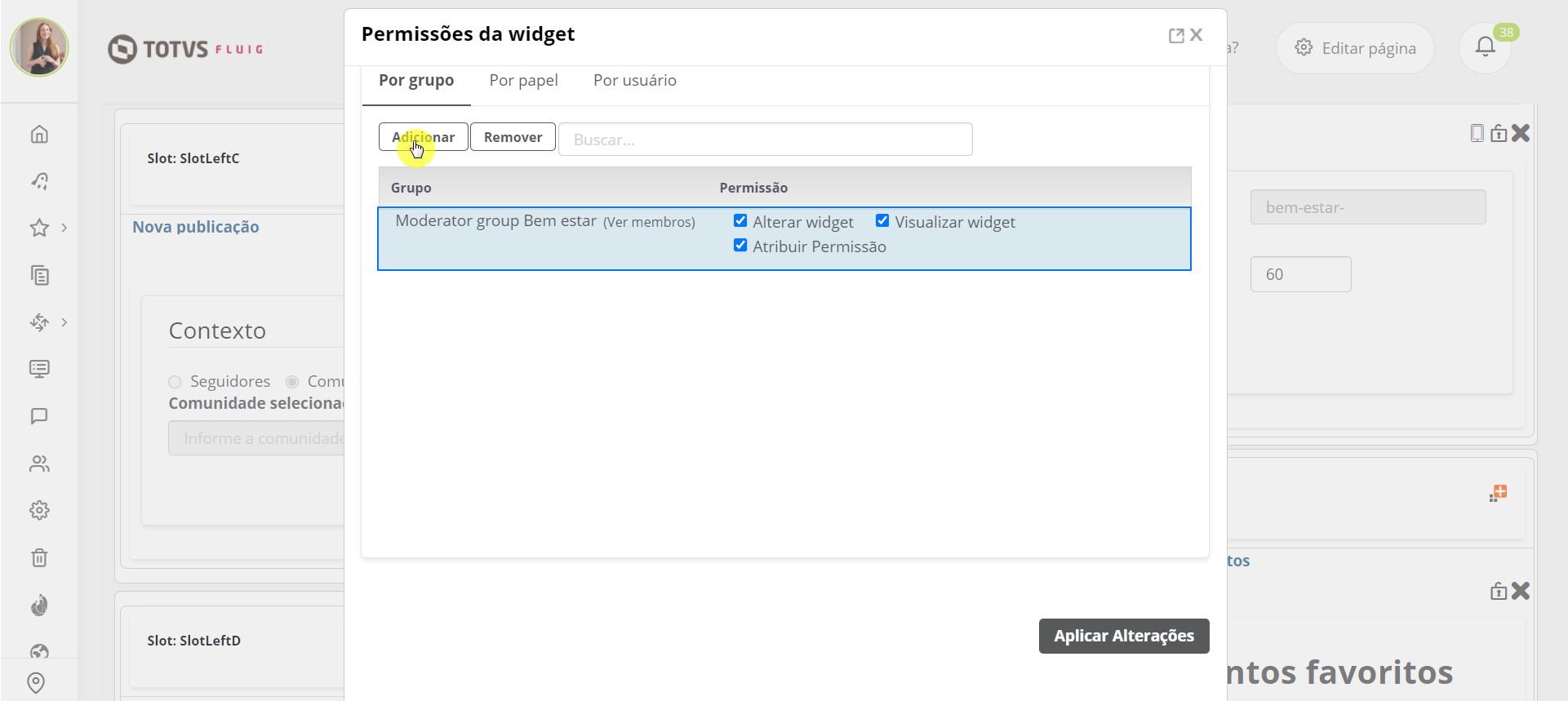Open the flame icon in sidebar
1568x701 pixels.
pos(39,605)
